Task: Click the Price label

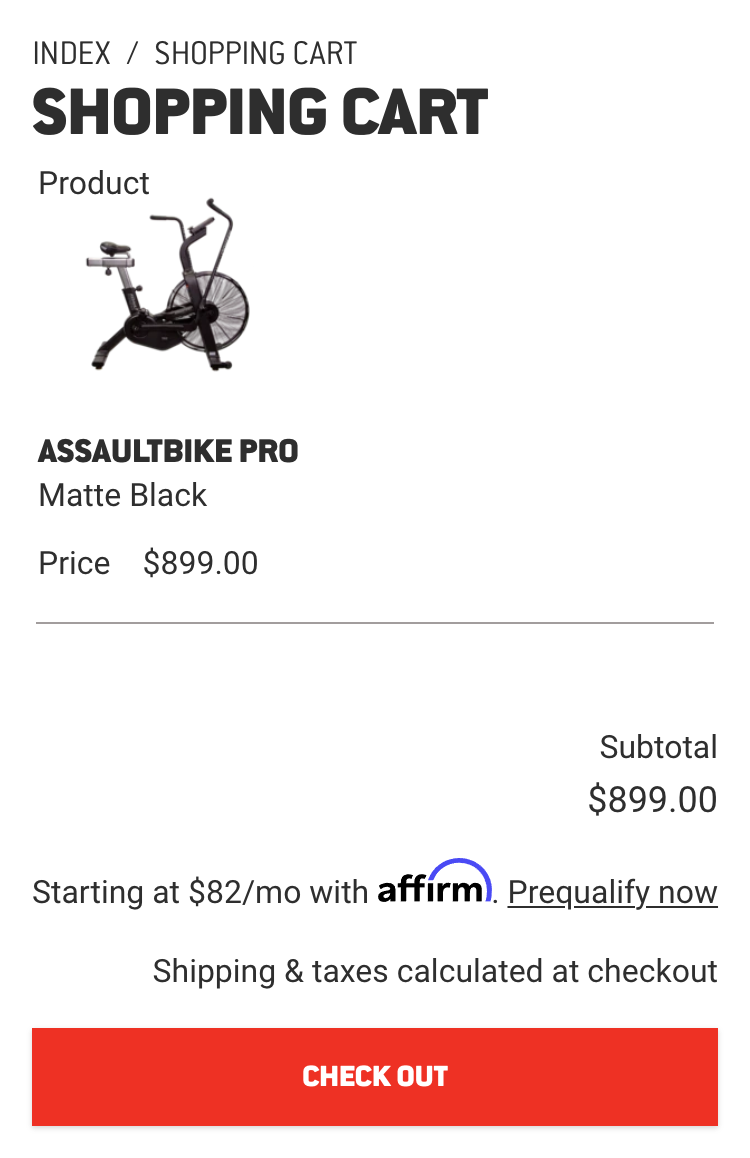Action: 74,563
